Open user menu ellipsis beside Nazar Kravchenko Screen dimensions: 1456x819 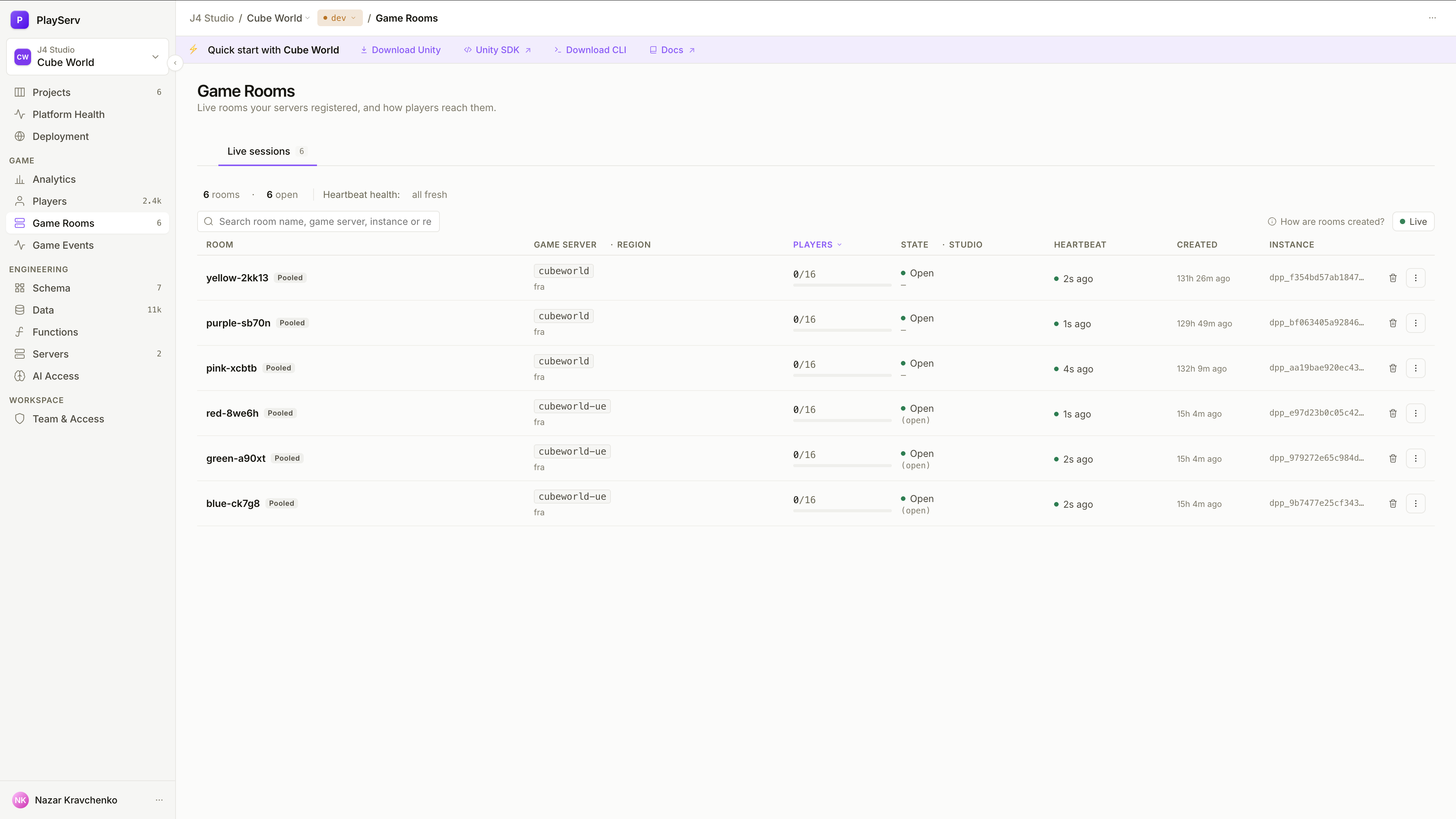(159, 800)
